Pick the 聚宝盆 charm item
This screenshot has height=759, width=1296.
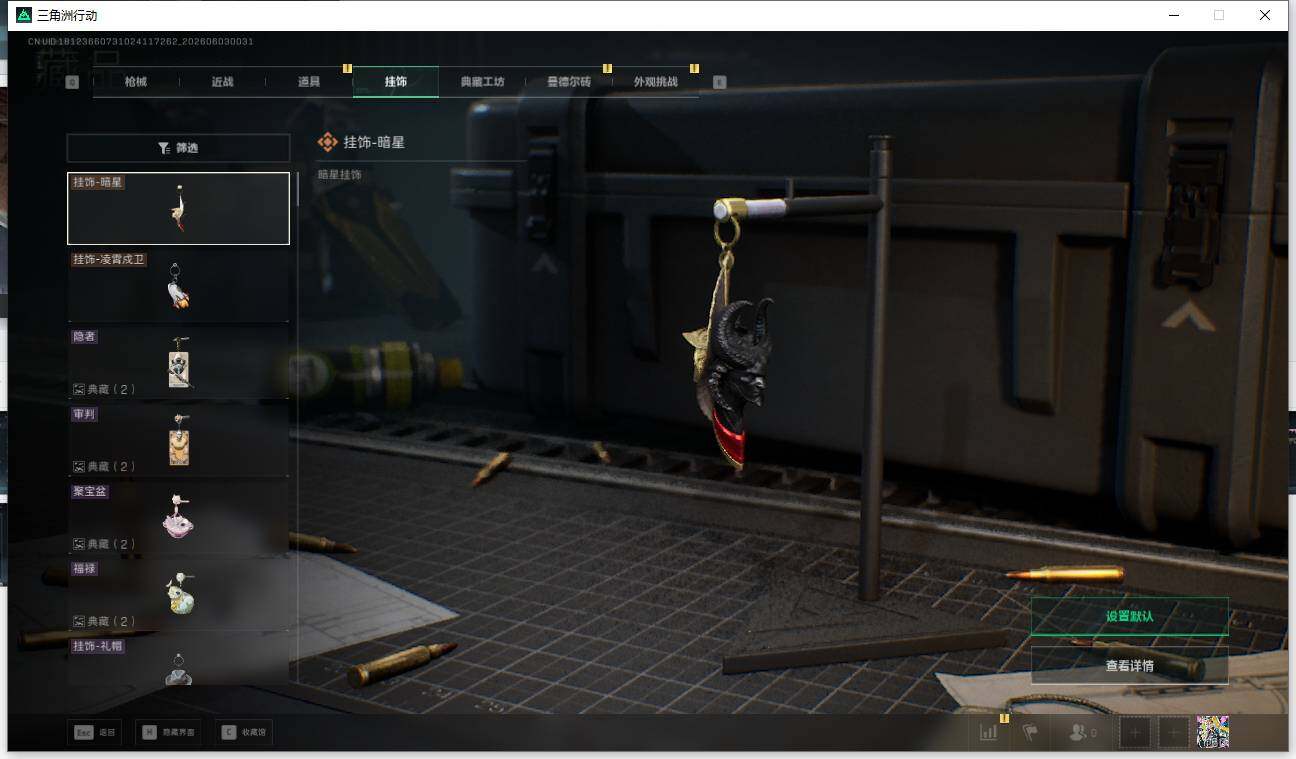(178, 517)
